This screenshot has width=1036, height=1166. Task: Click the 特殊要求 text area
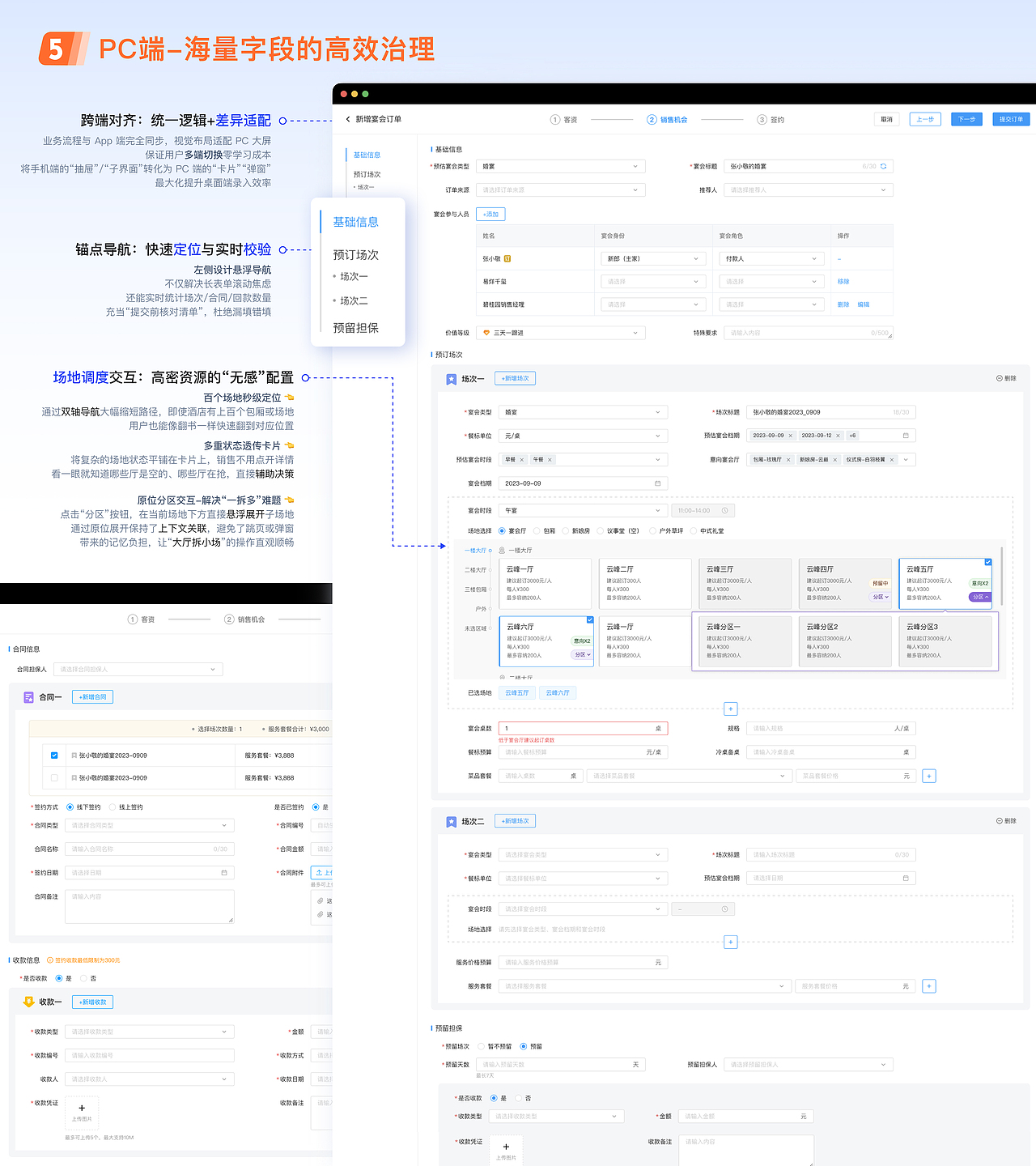pos(809,333)
